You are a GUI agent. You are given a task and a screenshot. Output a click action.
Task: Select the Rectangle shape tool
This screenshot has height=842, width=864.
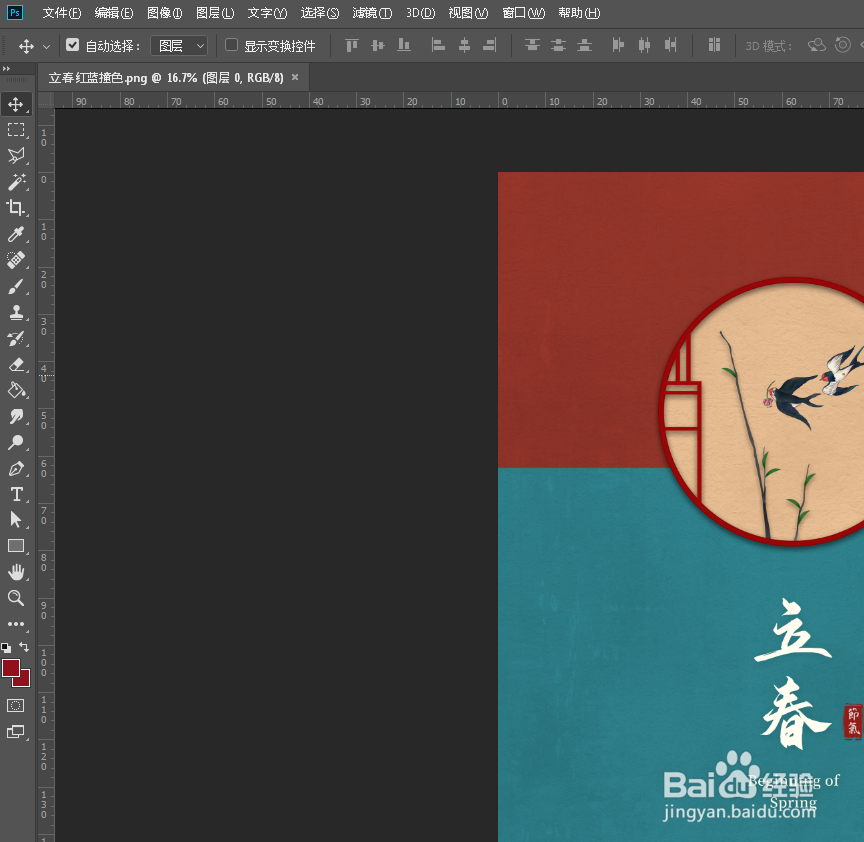click(16, 546)
